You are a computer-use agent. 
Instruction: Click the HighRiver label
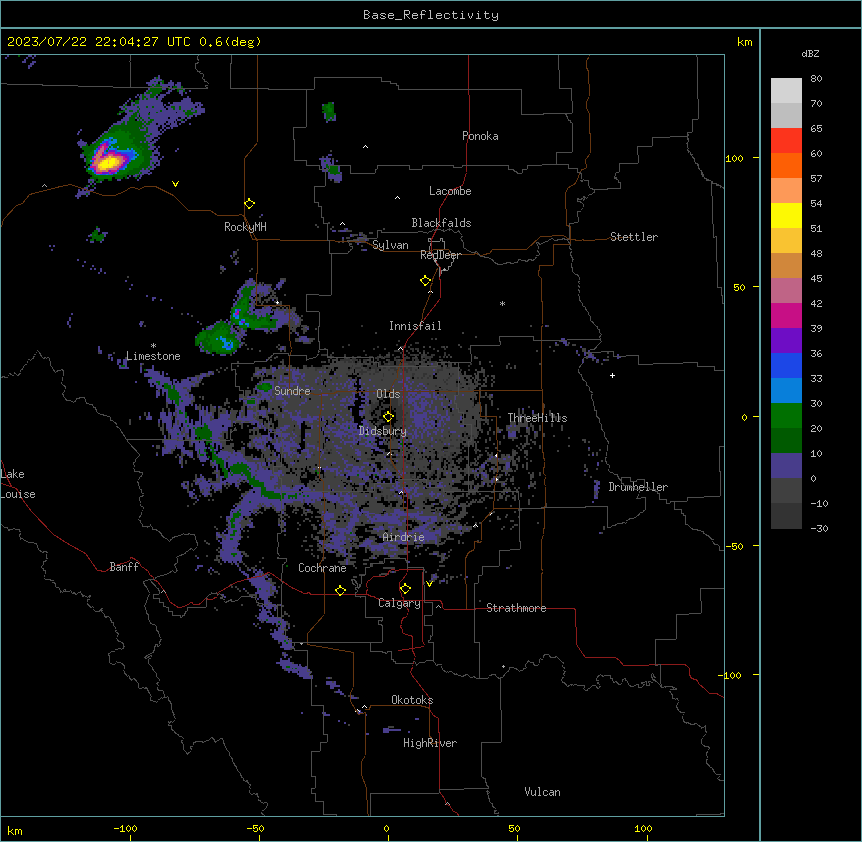pos(430,743)
